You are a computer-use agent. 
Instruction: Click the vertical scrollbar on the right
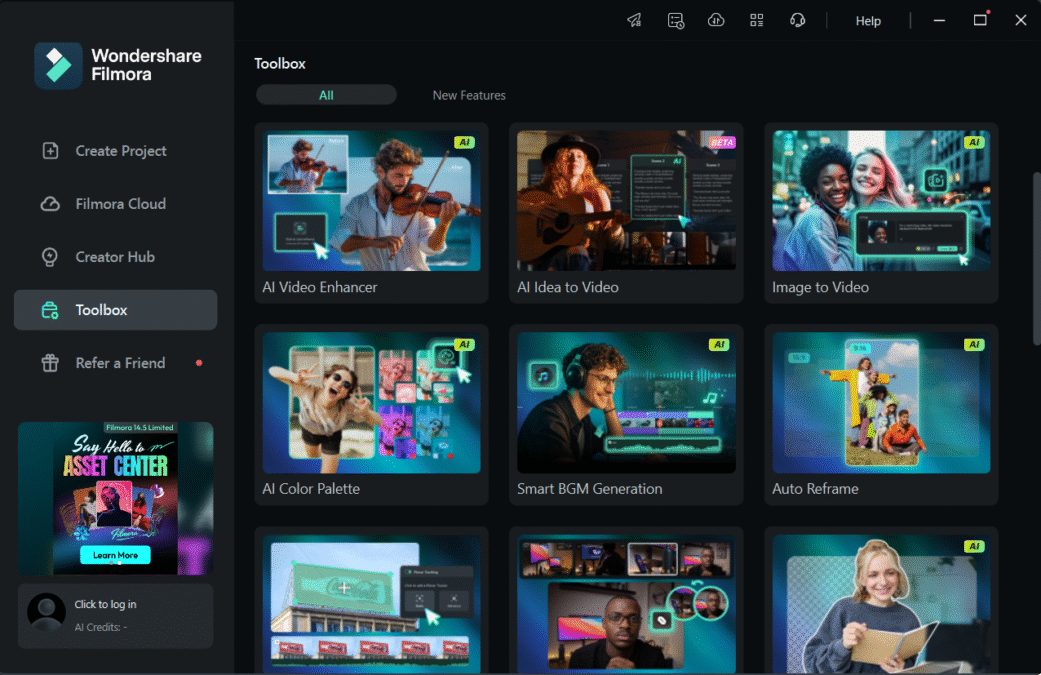tap(1036, 259)
